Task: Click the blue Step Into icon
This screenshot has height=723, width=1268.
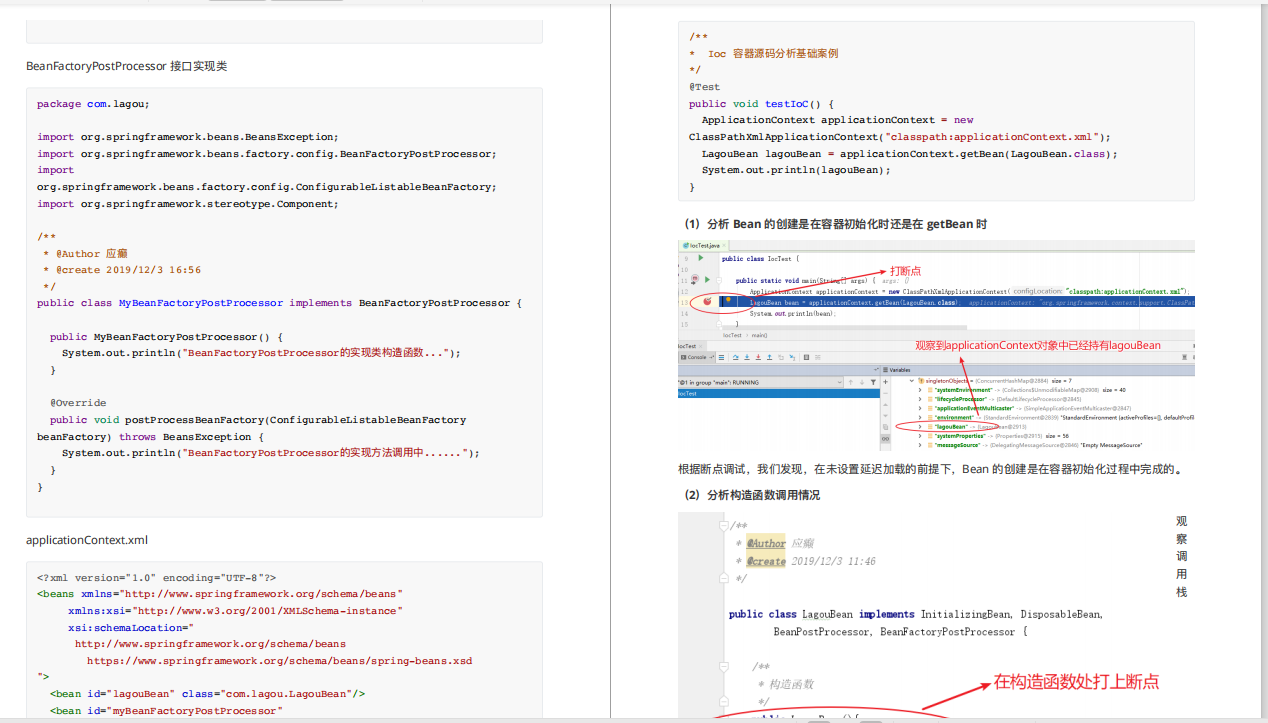Action: 747,357
